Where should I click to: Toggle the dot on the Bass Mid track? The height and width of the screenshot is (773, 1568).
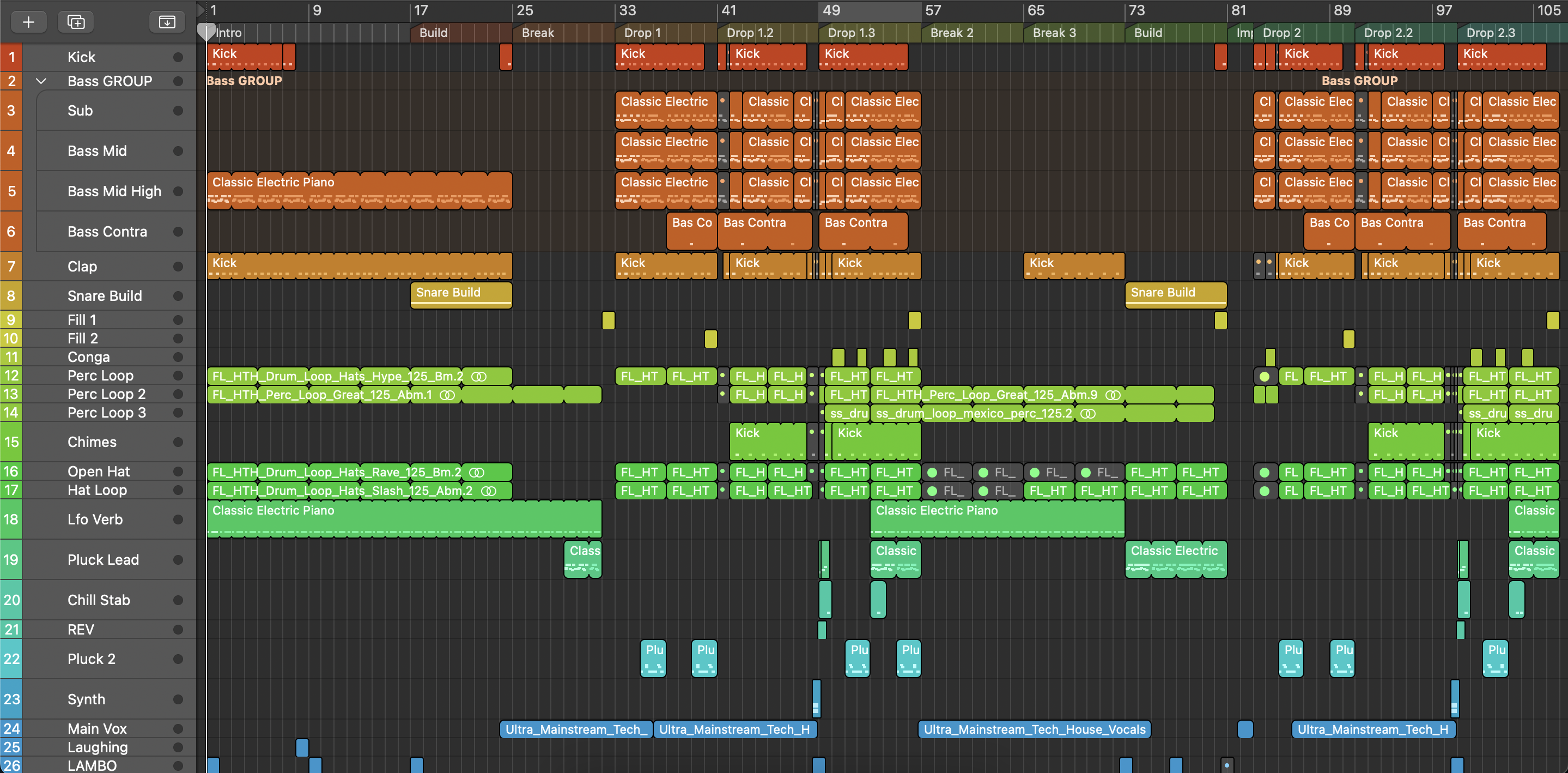click(x=178, y=151)
